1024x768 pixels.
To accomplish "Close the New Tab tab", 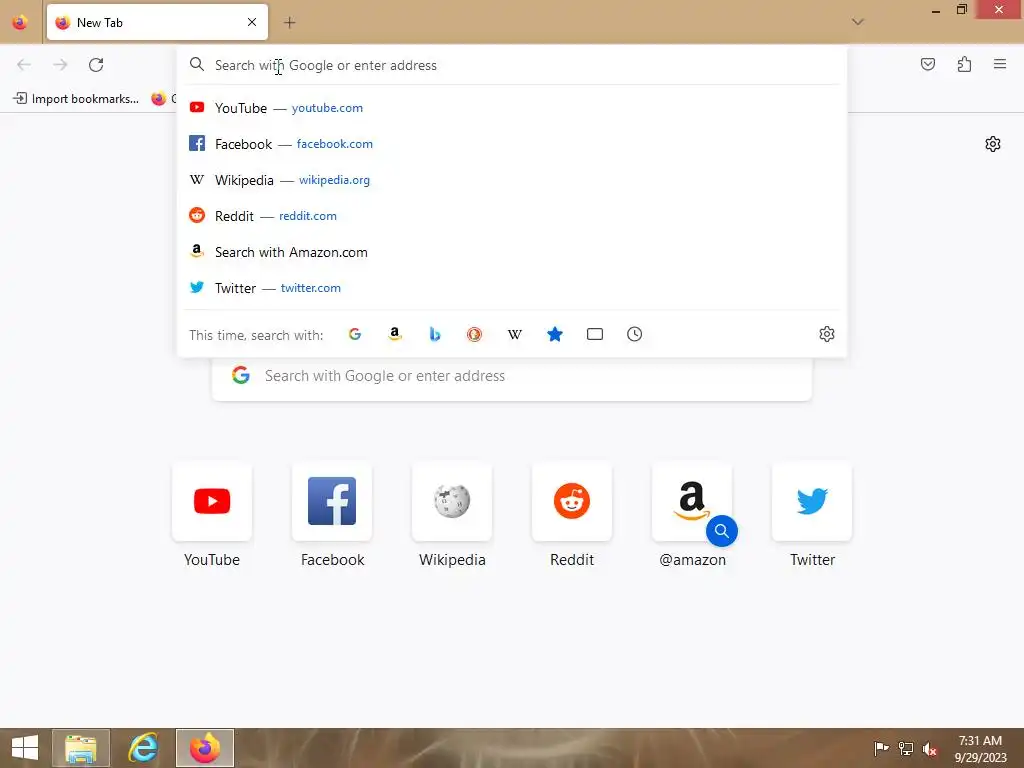I will coord(252,22).
